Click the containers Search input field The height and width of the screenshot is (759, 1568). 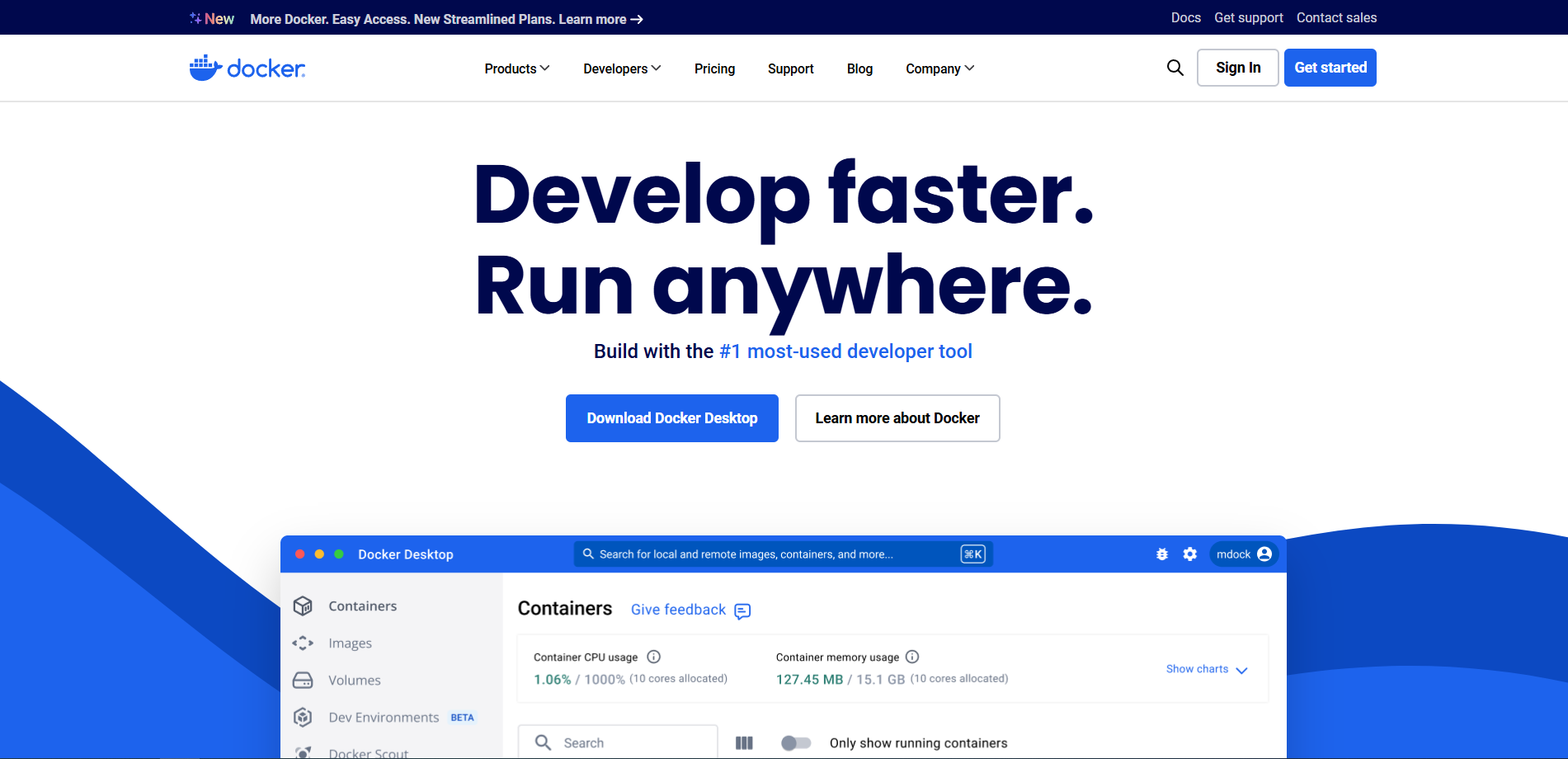(618, 742)
